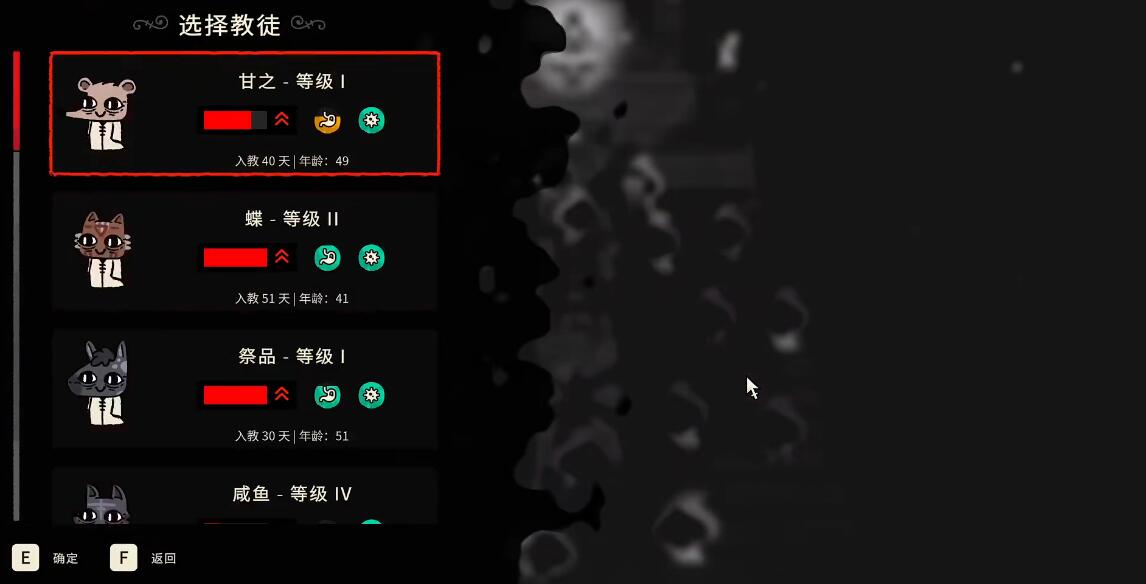Click 甘之's green sickness status icon
Screen dimensions: 1146x584
(x=371, y=121)
